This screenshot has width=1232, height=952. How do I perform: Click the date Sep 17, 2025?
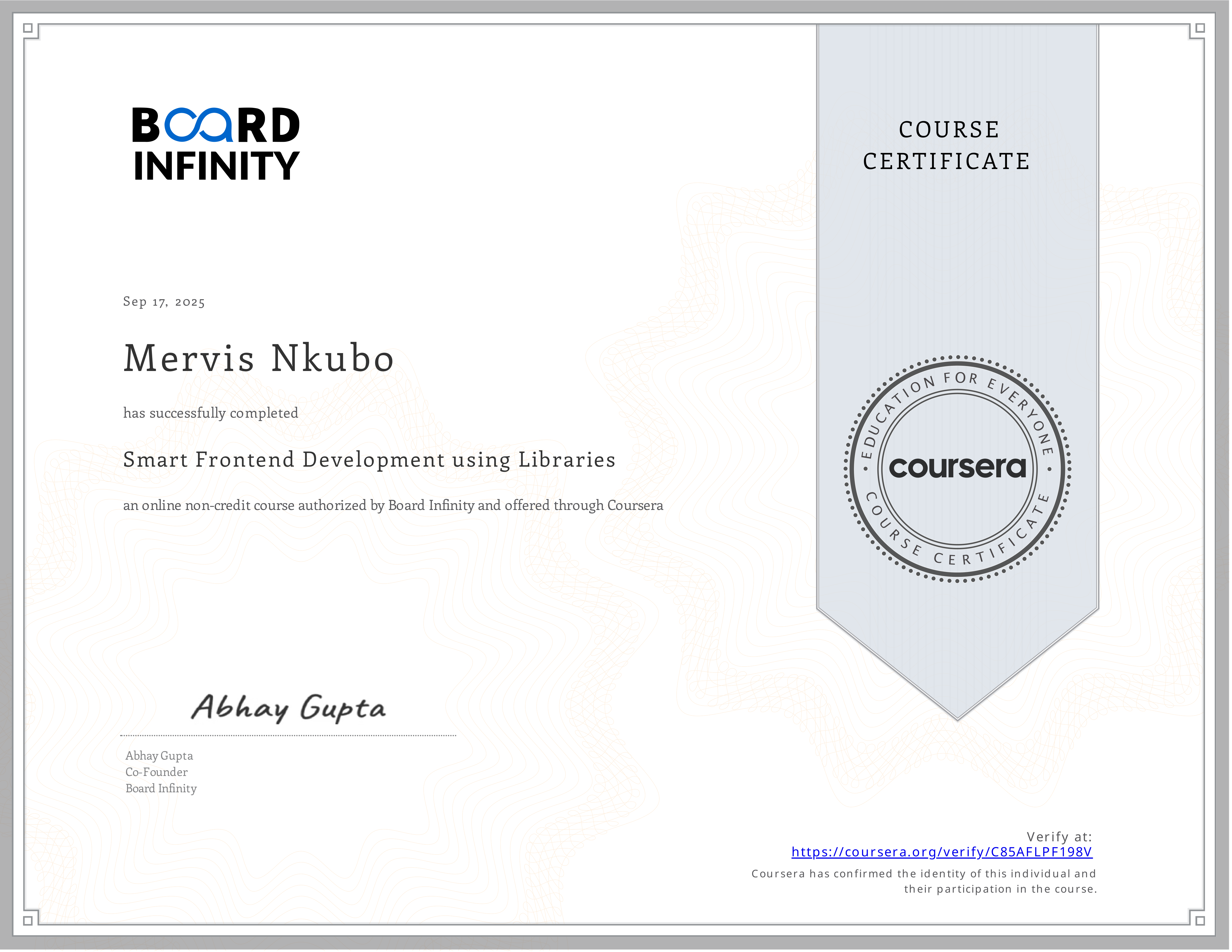(x=164, y=302)
